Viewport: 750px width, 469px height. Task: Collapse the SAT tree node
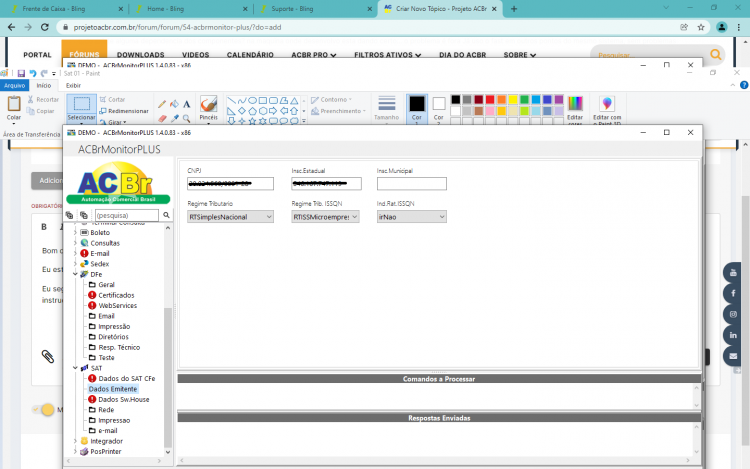(75, 368)
